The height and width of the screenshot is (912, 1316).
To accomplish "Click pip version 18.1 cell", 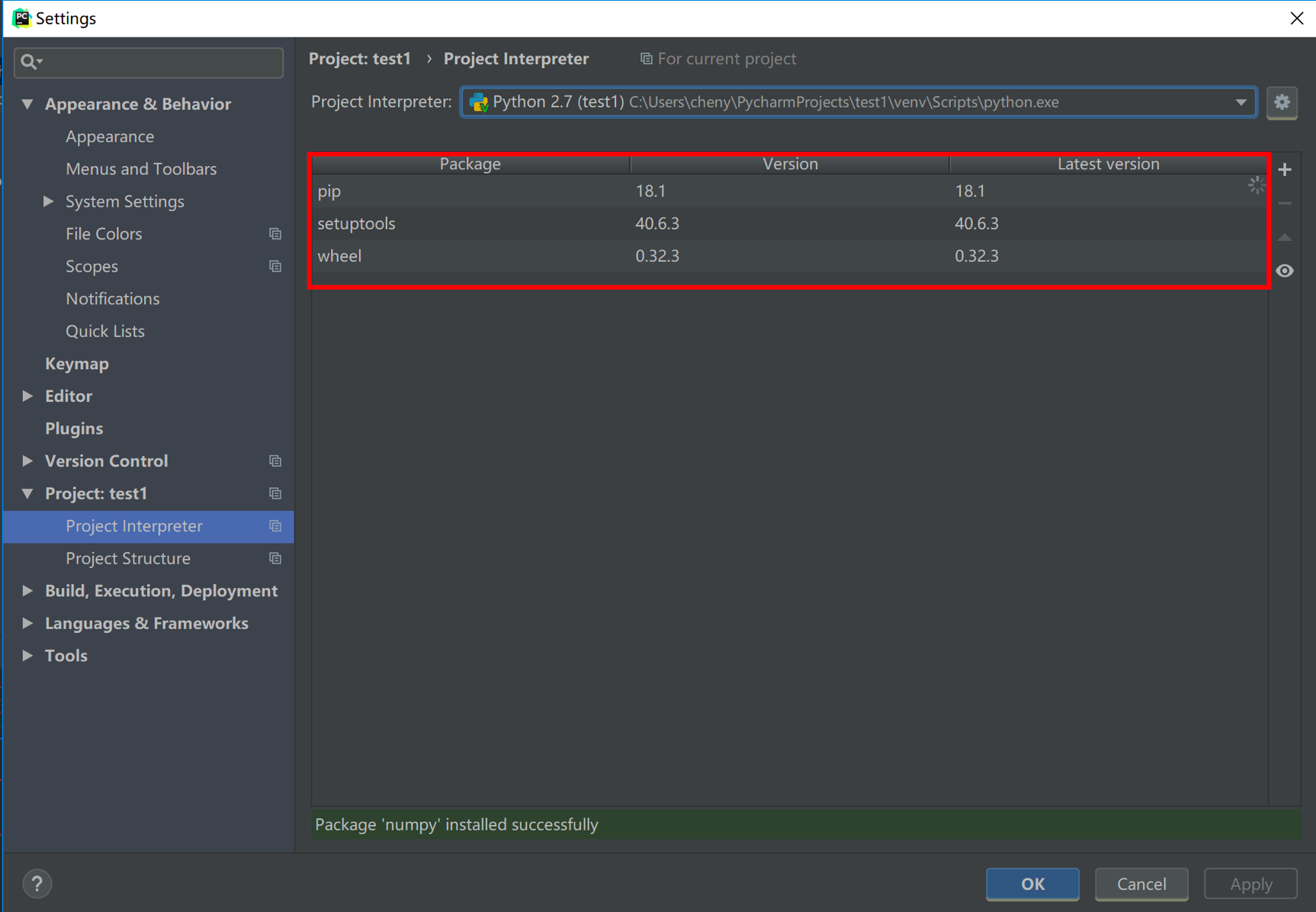I will (650, 191).
